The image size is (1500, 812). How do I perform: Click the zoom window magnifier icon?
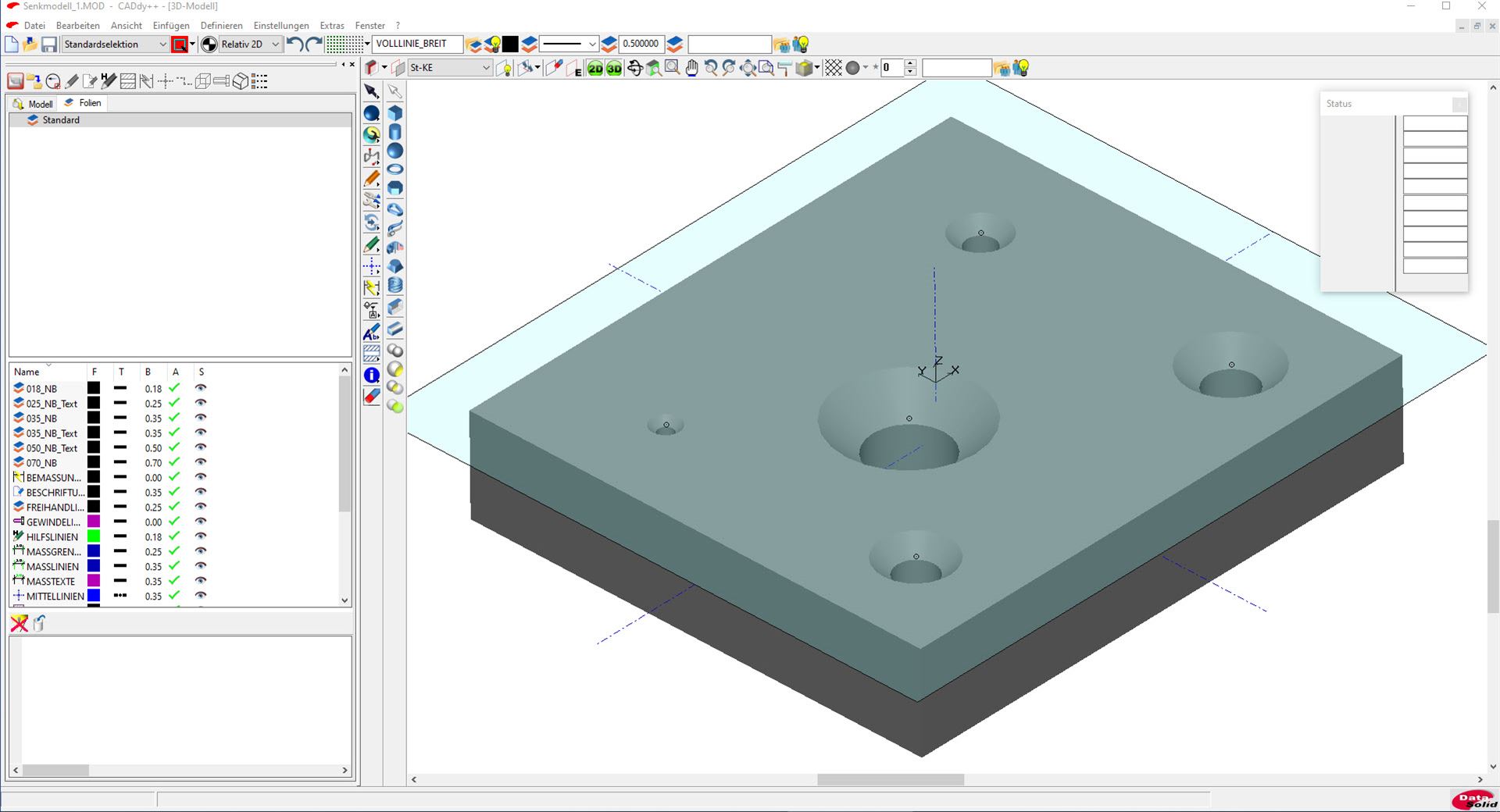[672, 69]
